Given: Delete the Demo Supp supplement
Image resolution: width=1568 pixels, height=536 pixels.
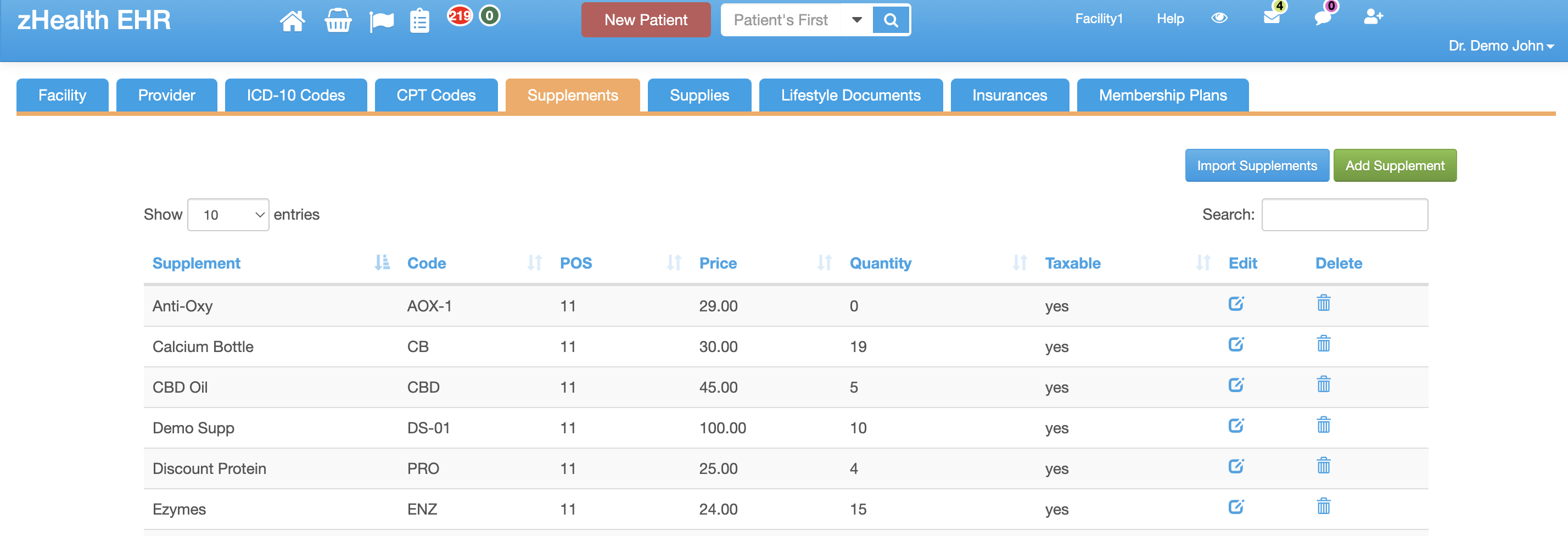Looking at the screenshot, I should pyautogui.click(x=1323, y=425).
